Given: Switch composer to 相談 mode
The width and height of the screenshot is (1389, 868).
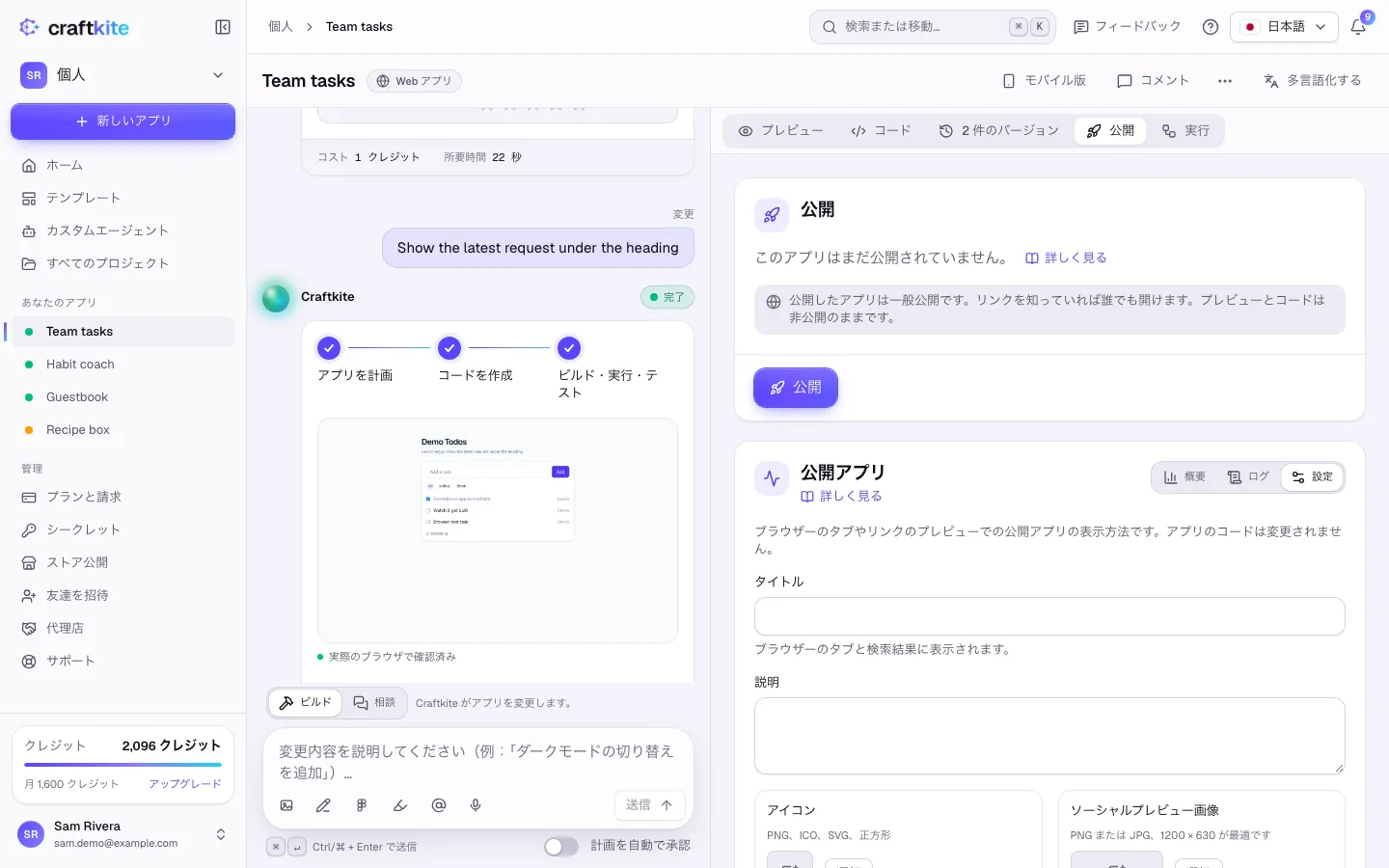Looking at the screenshot, I should point(374,703).
